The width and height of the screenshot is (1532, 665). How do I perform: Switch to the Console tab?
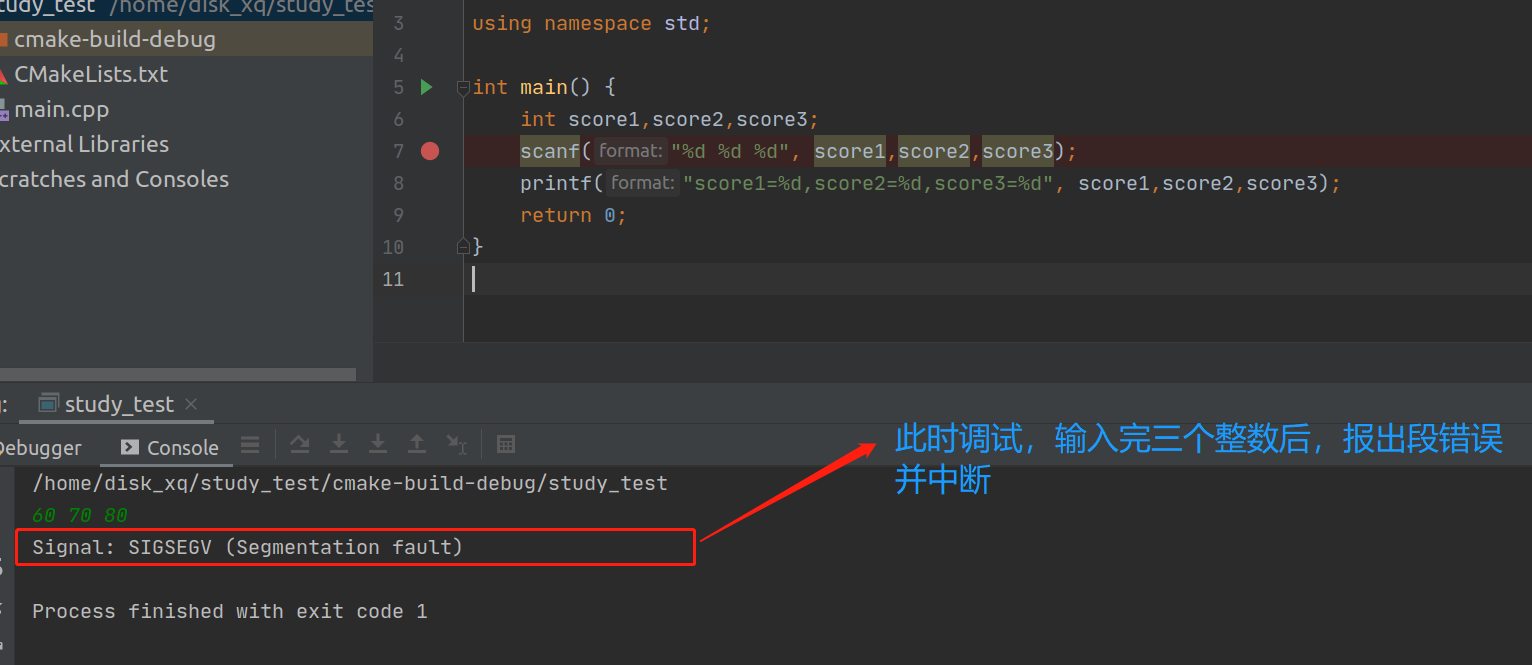169,448
